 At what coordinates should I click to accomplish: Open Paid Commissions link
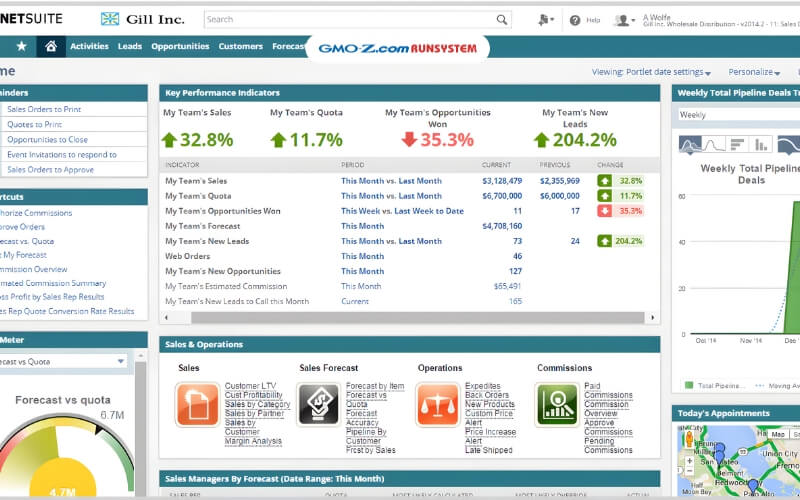pos(608,391)
